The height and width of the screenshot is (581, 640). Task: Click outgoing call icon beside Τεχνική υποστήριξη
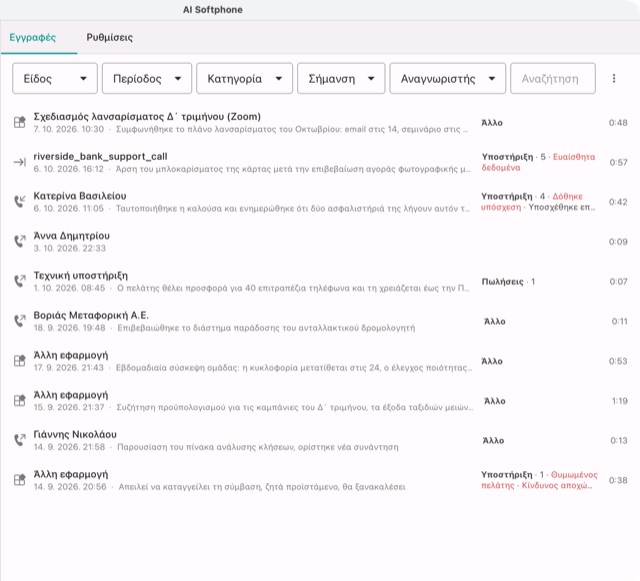[x=20, y=281]
